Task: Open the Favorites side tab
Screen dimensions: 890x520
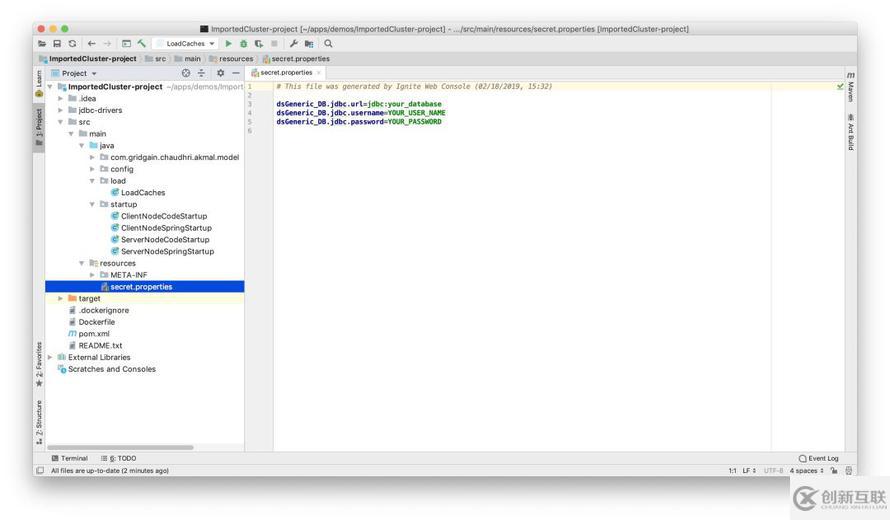Action: coord(39,364)
